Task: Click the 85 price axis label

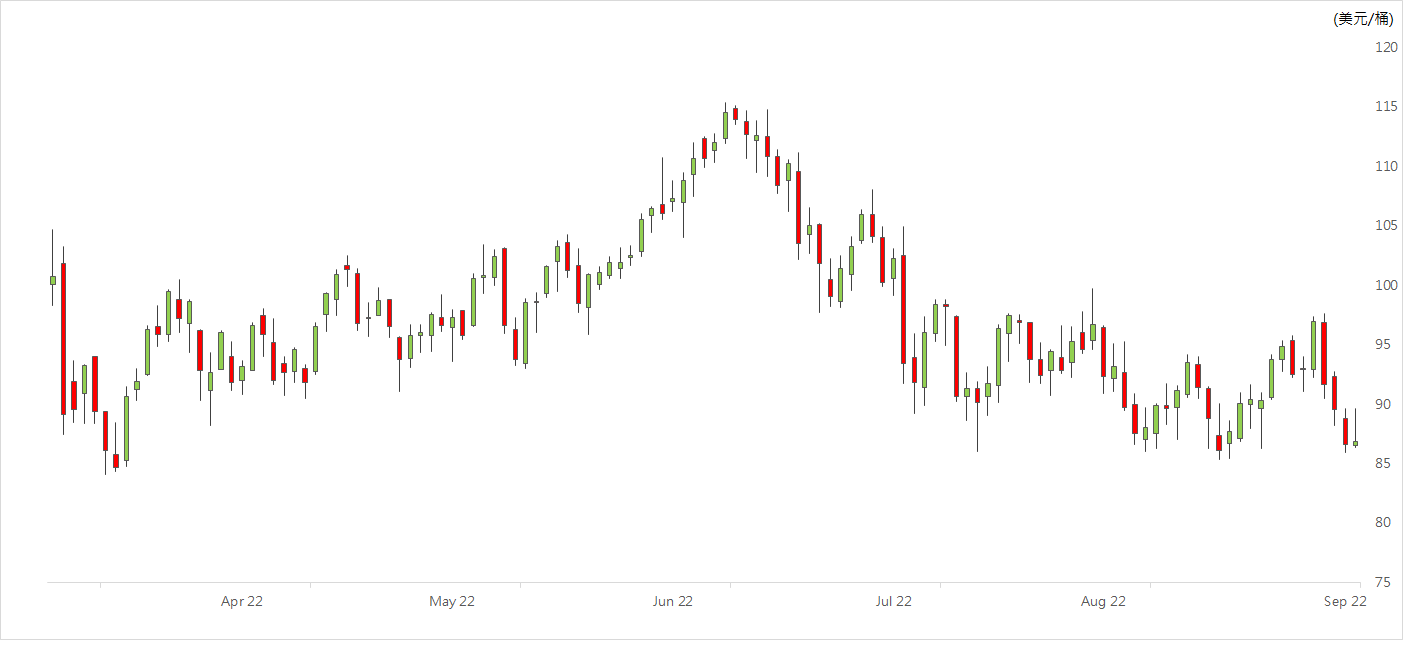Action: point(1385,464)
